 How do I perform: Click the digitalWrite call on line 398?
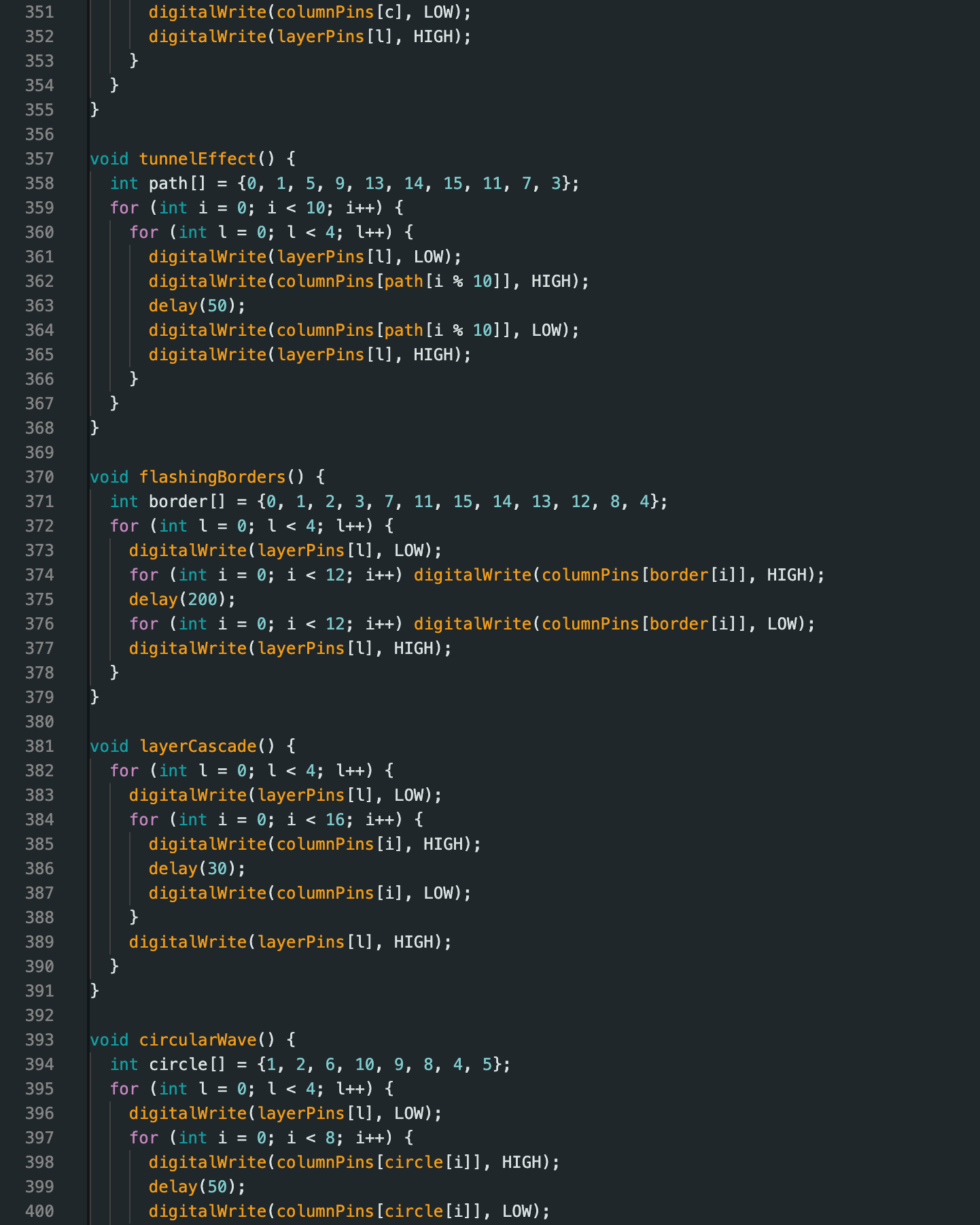coord(354,1162)
